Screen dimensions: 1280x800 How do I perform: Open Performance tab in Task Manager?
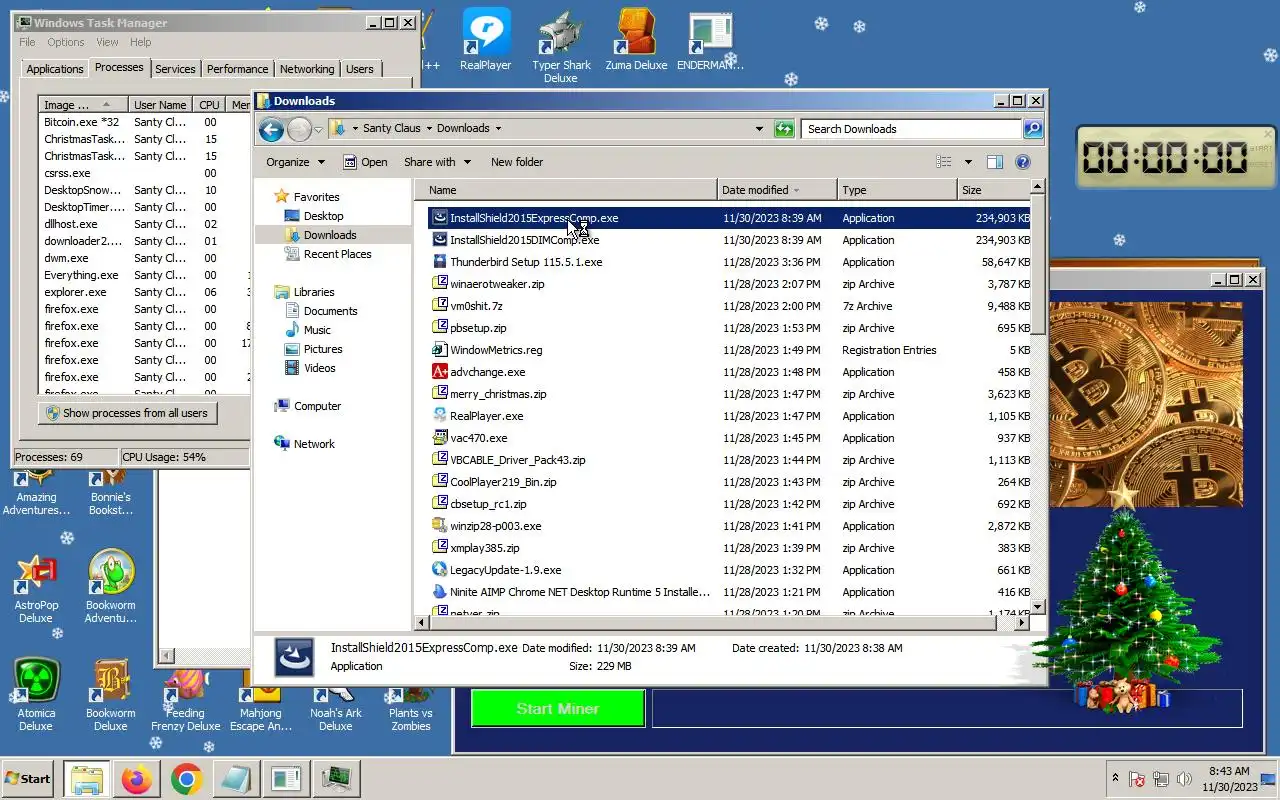click(x=237, y=69)
